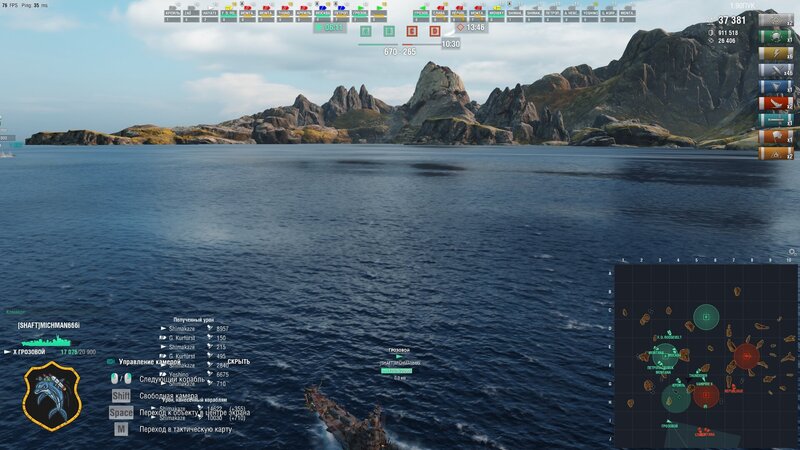Click the mouse buttons icon for Следующий корабль

pos(121,379)
